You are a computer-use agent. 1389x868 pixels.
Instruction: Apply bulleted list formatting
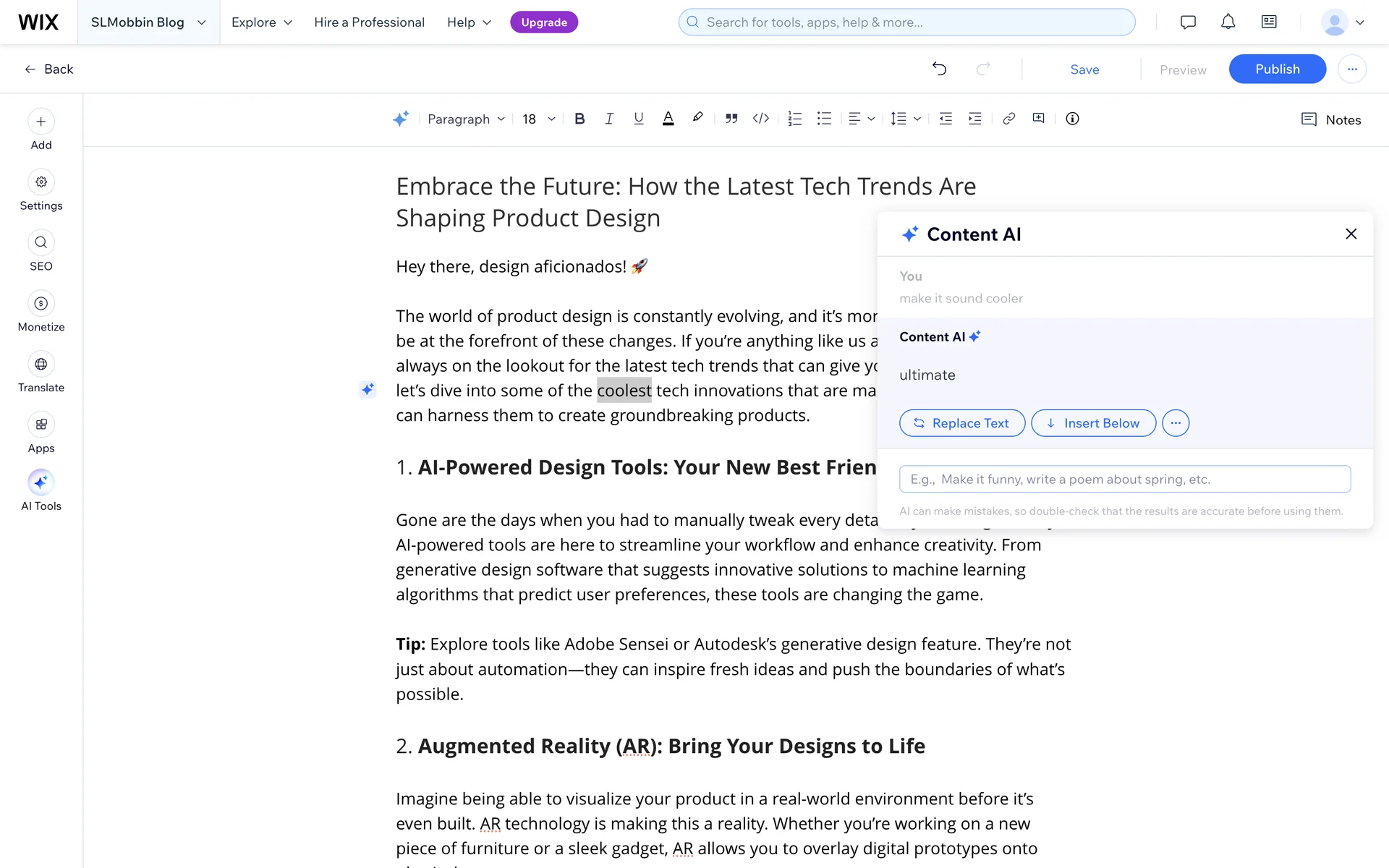[824, 119]
